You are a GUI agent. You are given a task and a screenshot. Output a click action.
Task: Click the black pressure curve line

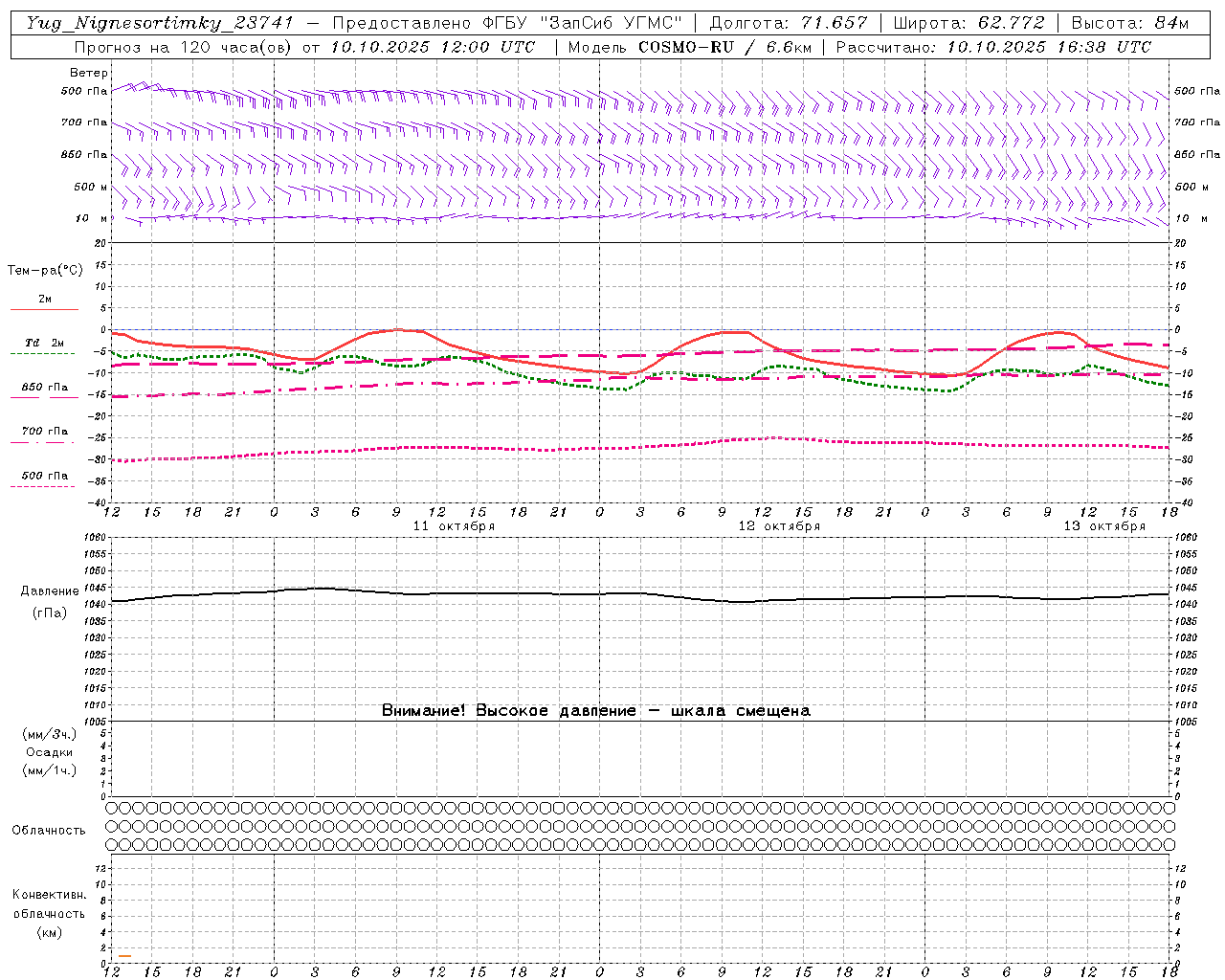[640, 595]
